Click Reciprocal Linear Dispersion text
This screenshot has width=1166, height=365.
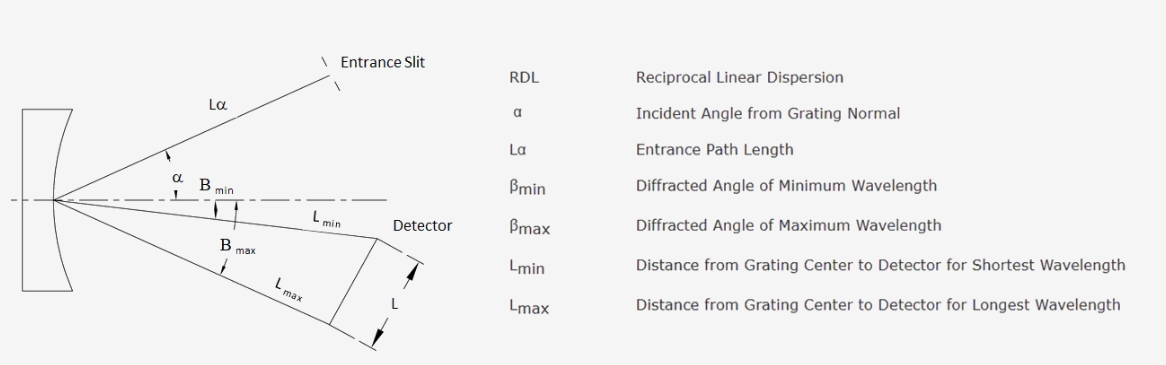[x=739, y=77]
